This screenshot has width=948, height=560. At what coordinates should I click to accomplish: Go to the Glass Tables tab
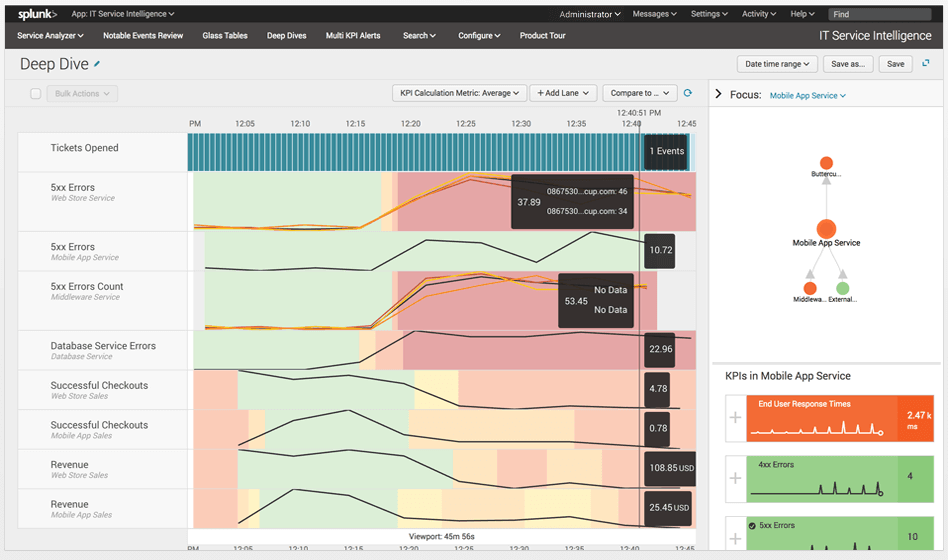225,36
